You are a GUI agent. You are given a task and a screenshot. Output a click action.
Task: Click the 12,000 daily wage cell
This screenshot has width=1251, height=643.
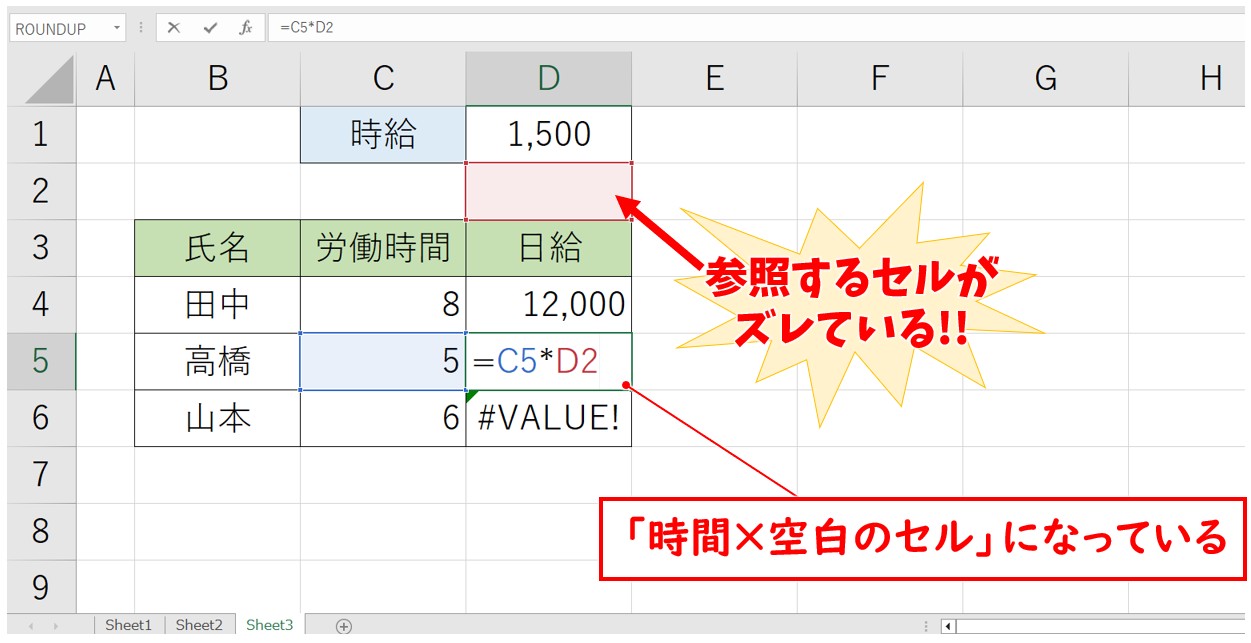pyautogui.click(x=548, y=305)
